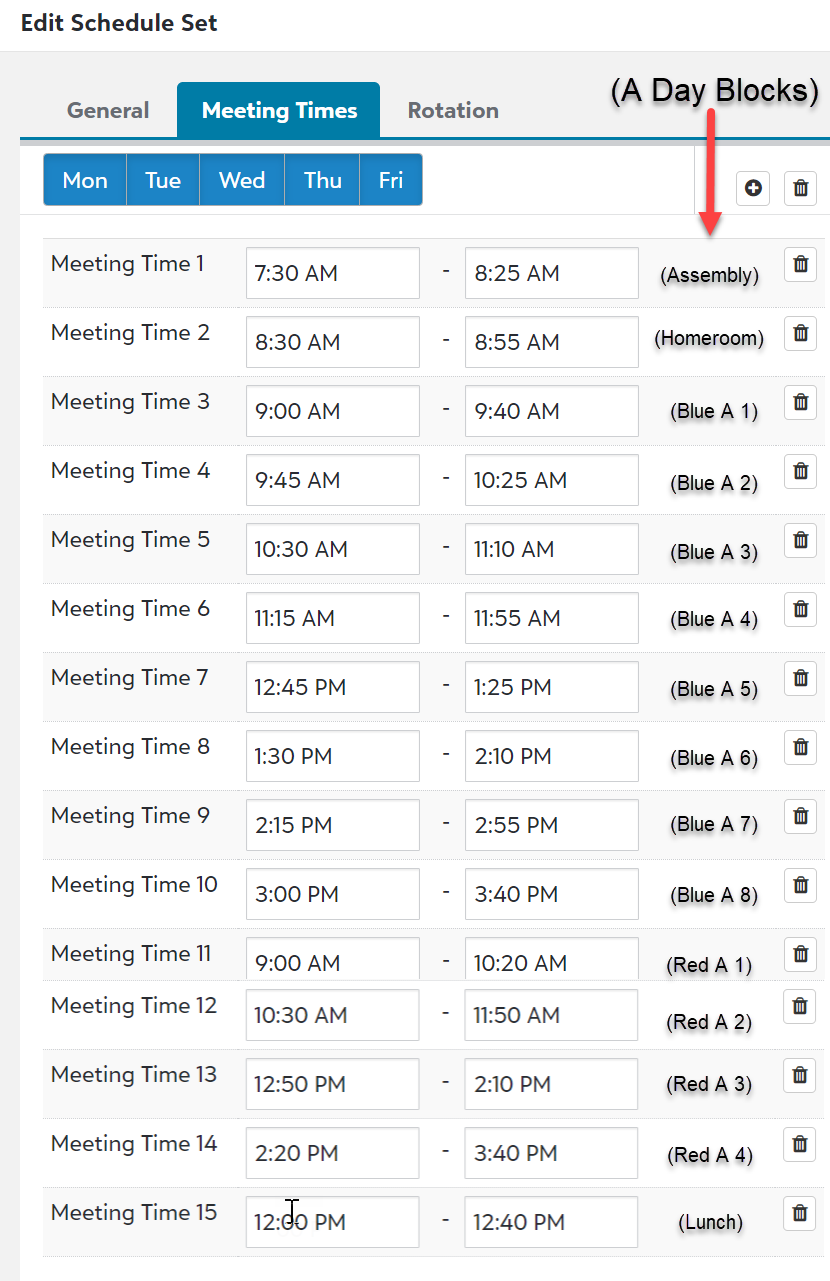The image size is (830, 1281).
Task: Delete Meeting Time 15 lunch row
Action: [800, 1213]
